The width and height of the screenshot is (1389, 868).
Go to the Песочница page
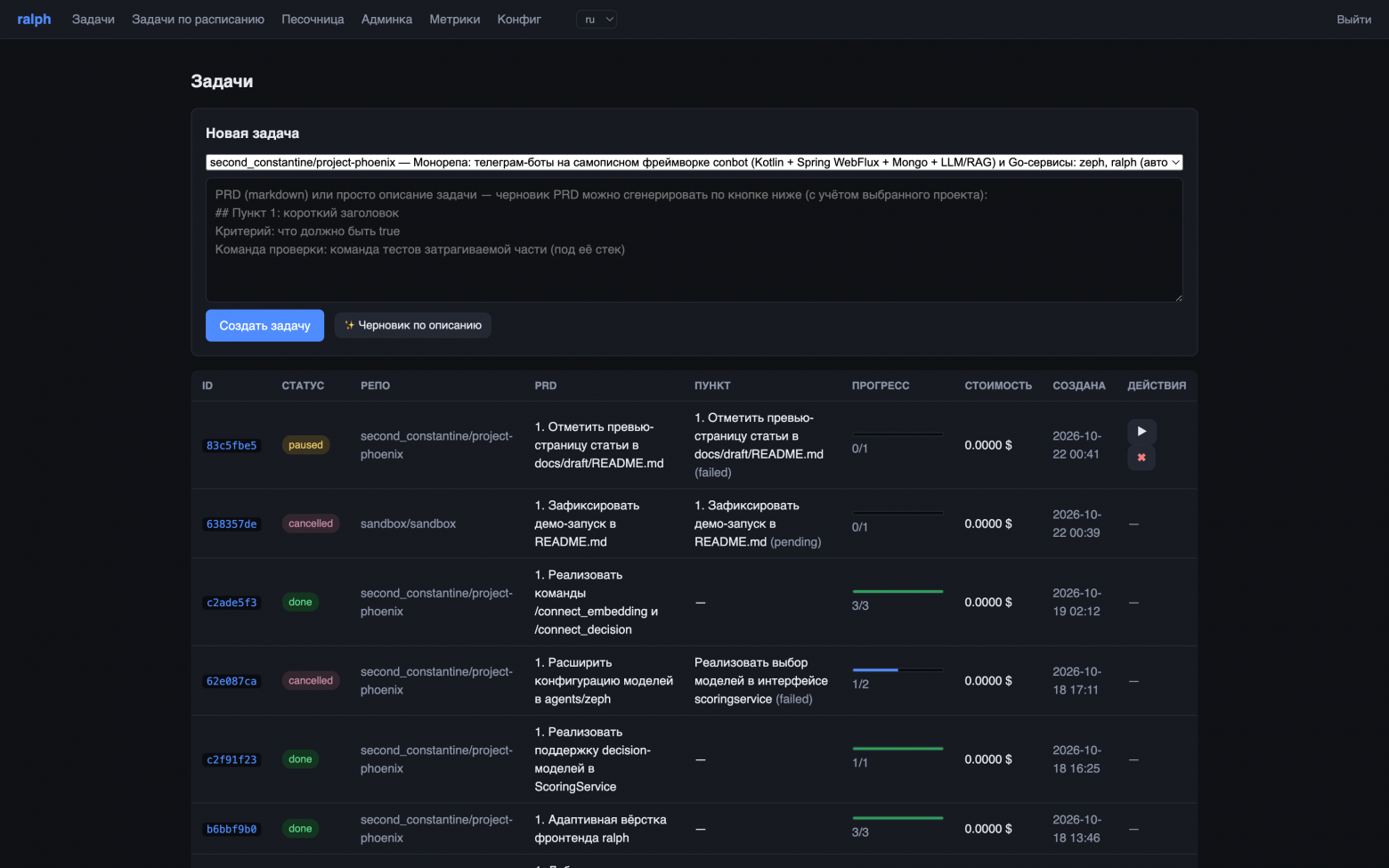[313, 20]
